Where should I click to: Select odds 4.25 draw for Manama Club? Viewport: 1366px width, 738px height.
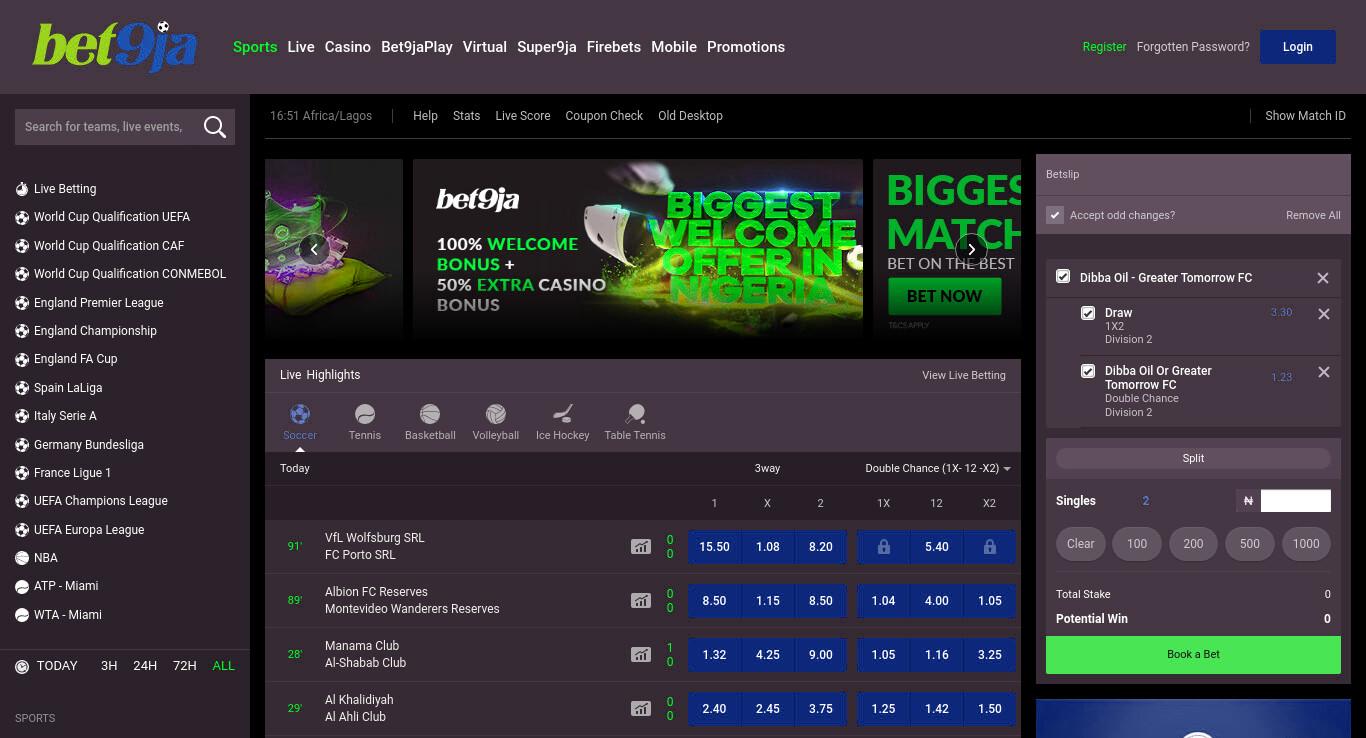(x=768, y=655)
